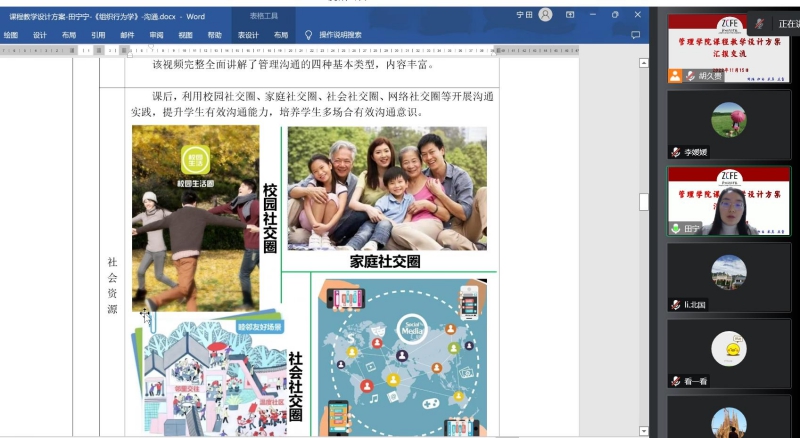Click the comments speech bubble icon
Image resolution: width=800 pixels, height=438 pixels.
(635, 34)
